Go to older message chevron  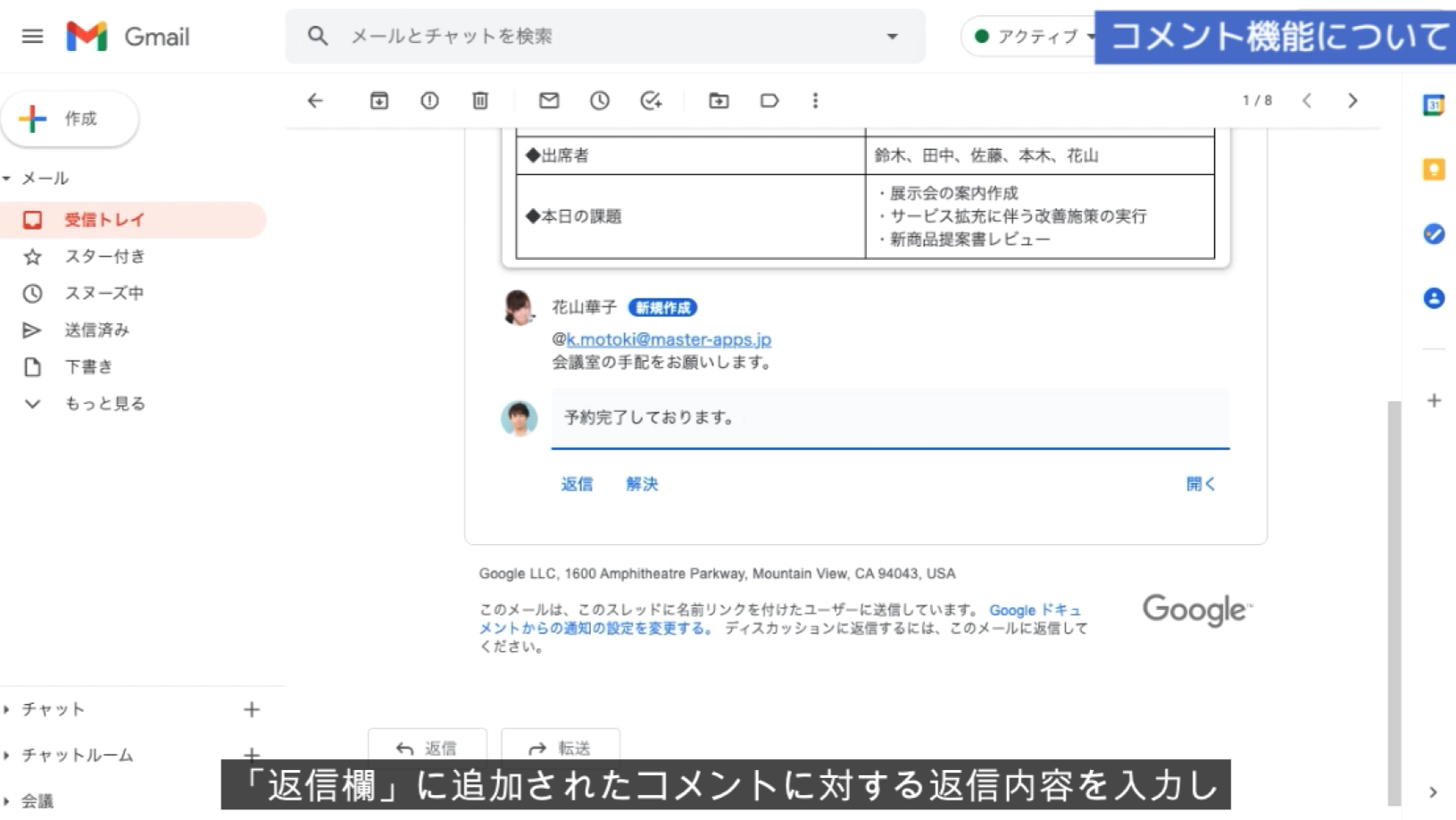tap(1352, 100)
